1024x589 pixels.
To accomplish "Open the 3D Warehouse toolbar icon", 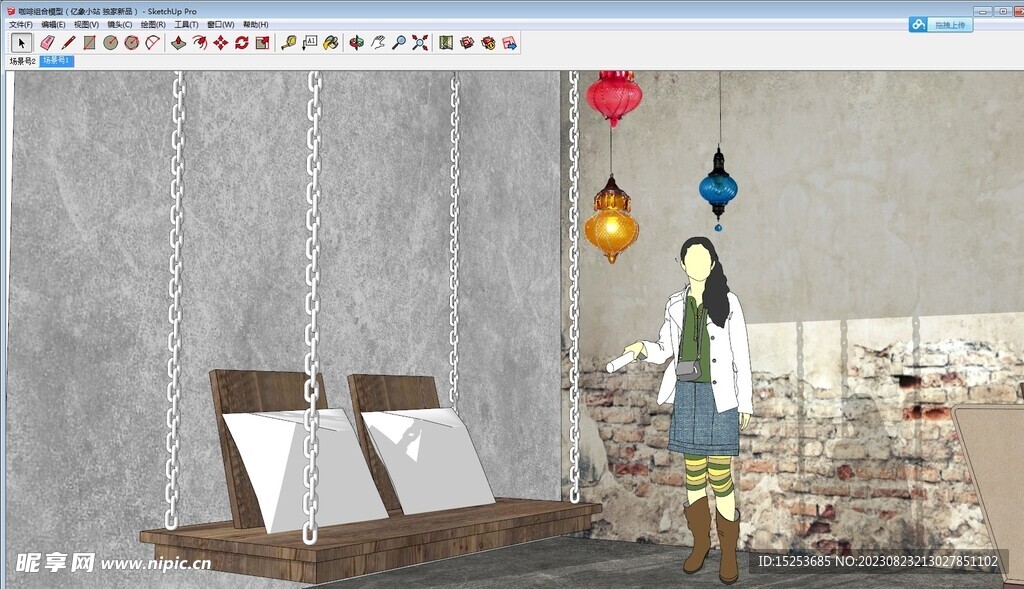I will [467, 43].
